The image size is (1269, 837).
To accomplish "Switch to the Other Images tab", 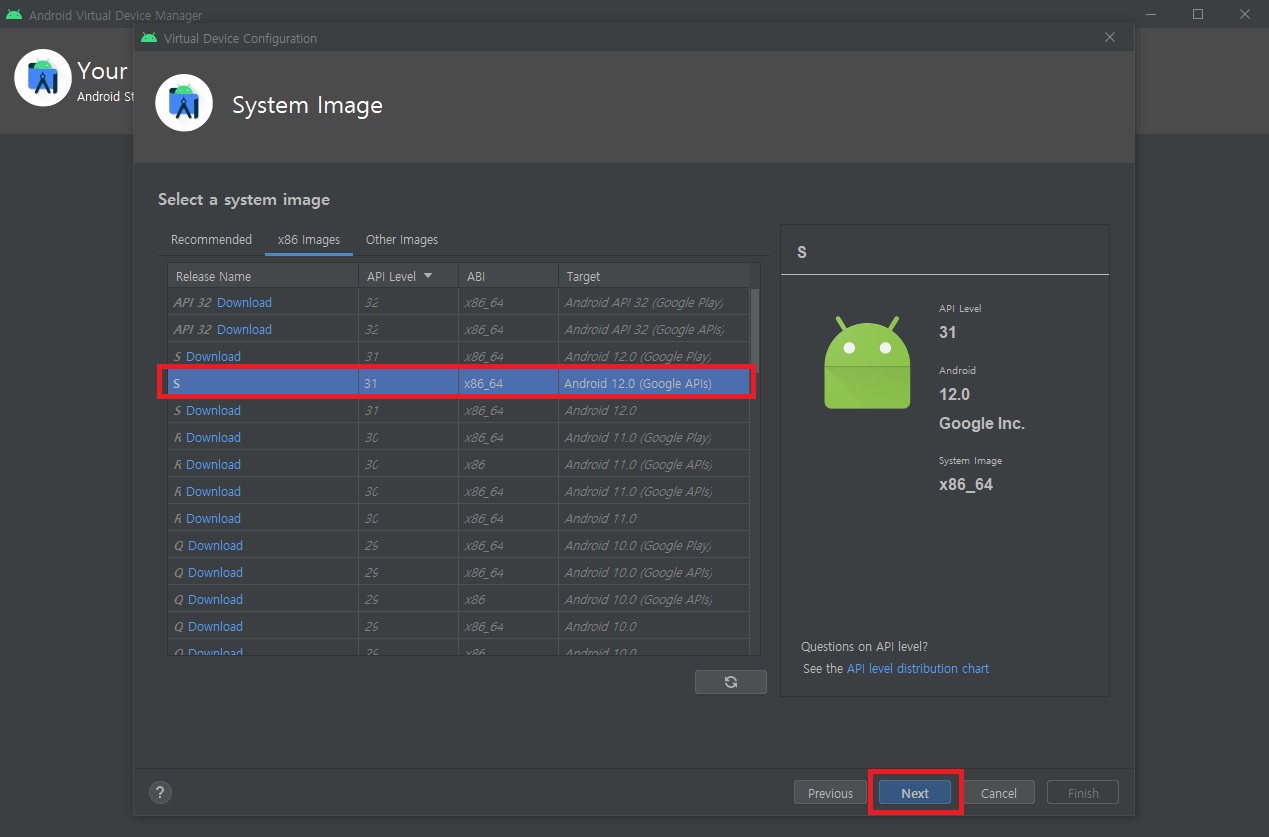I will 402,240.
